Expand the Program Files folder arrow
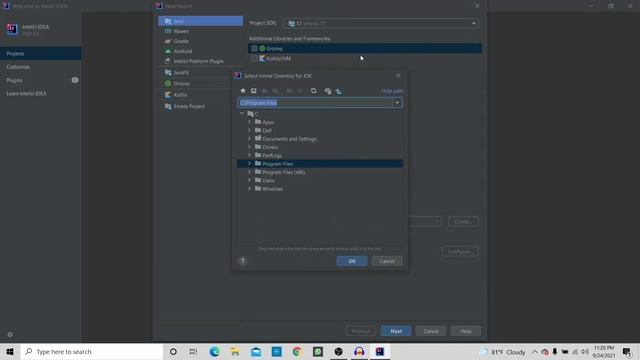This screenshot has width=640, height=360. (x=249, y=163)
